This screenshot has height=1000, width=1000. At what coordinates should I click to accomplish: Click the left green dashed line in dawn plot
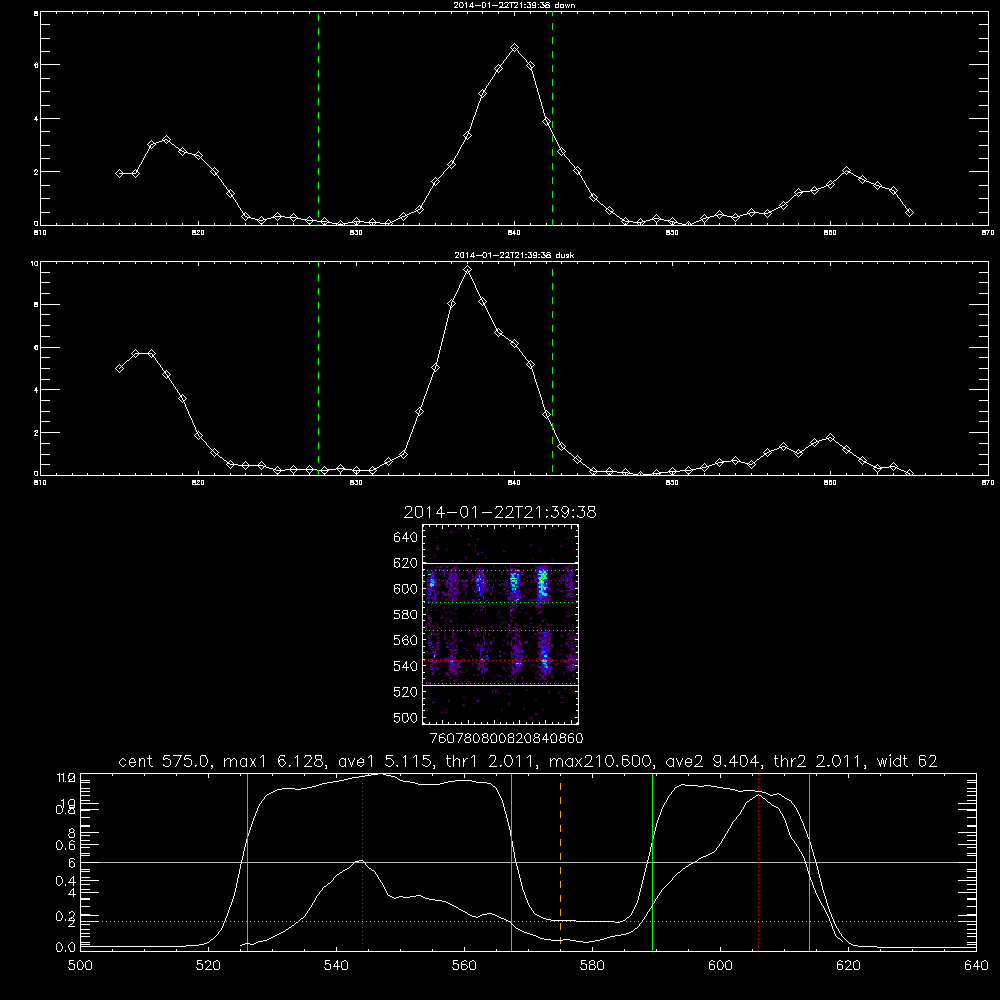click(318, 119)
